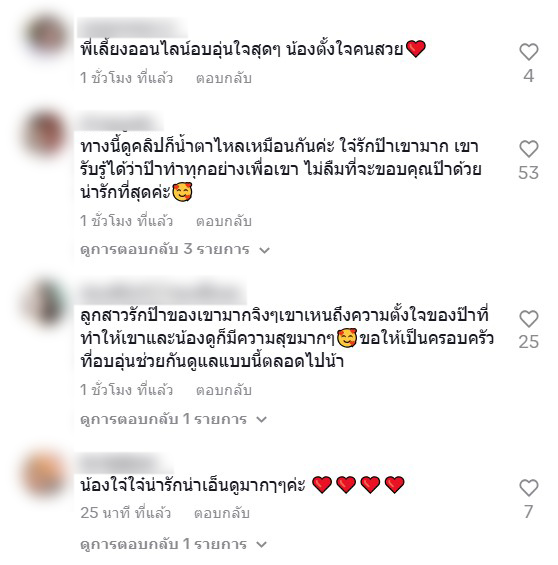Viewport: 558px width, 565px height.
Task: Click the 25 นาที ที่แล้ว timestamp
Action: pos(125,513)
